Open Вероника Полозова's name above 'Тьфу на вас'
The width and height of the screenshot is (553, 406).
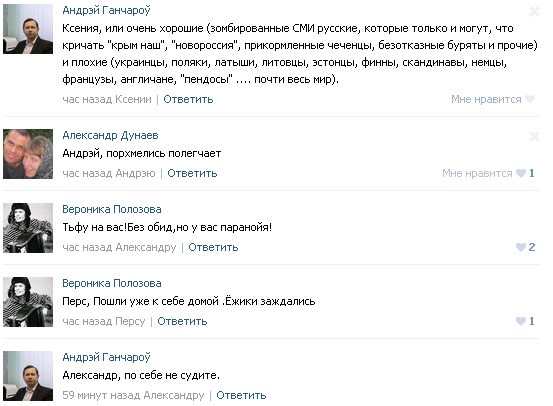coord(112,209)
